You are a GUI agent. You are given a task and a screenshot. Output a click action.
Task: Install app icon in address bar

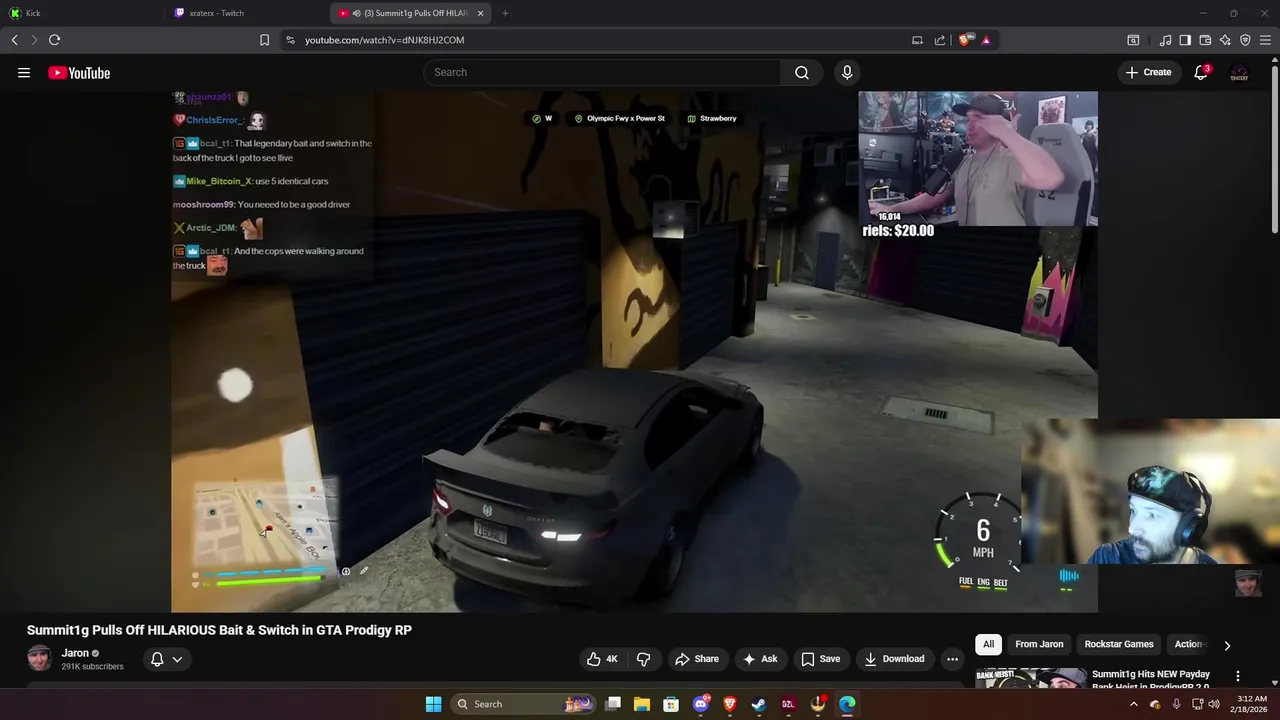coord(917,40)
